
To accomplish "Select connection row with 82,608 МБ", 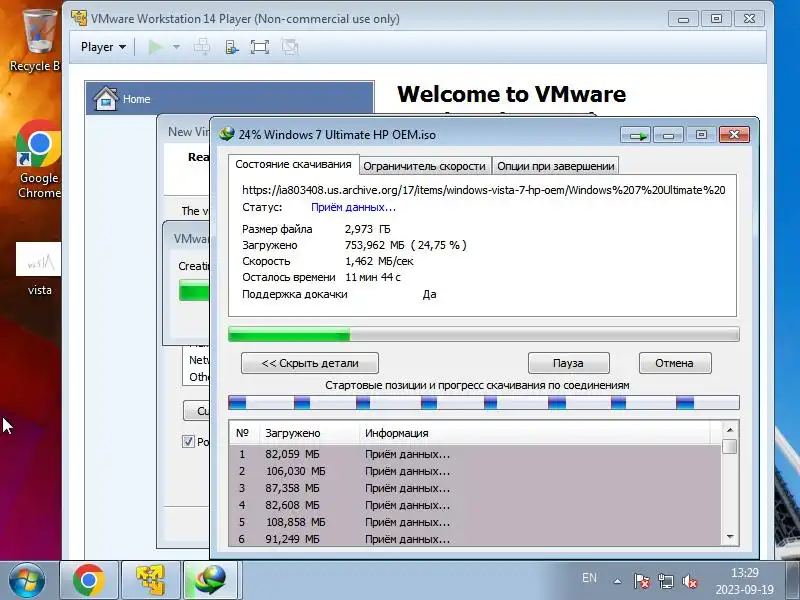I will coord(475,505).
